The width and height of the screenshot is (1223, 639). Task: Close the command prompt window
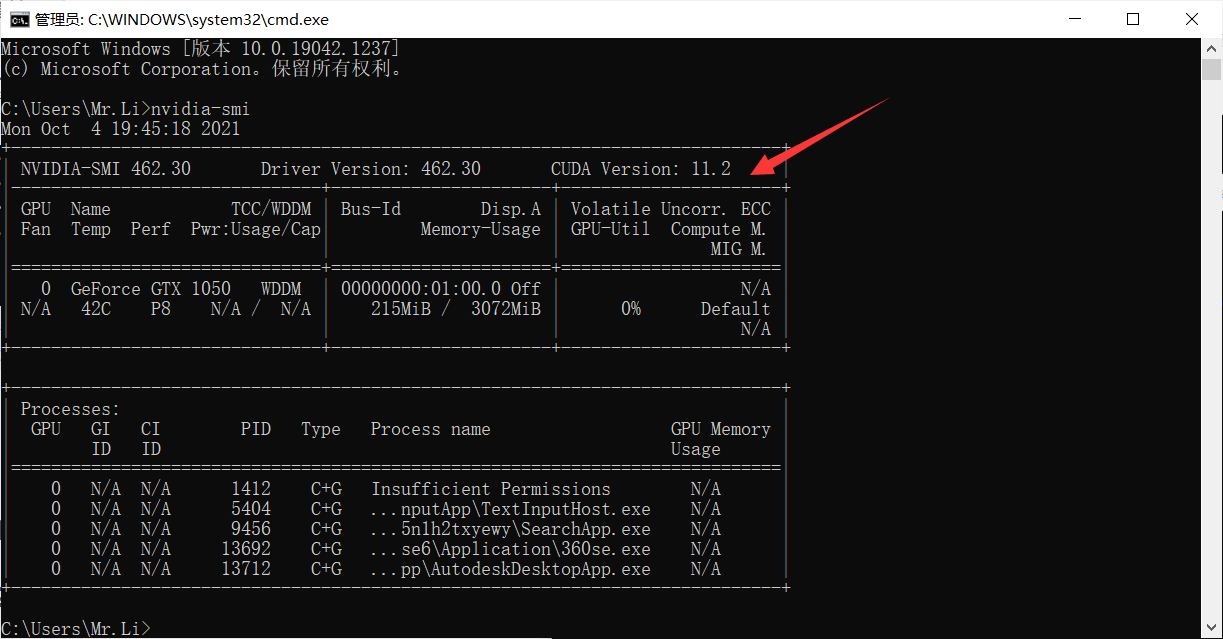point(1191,19)
